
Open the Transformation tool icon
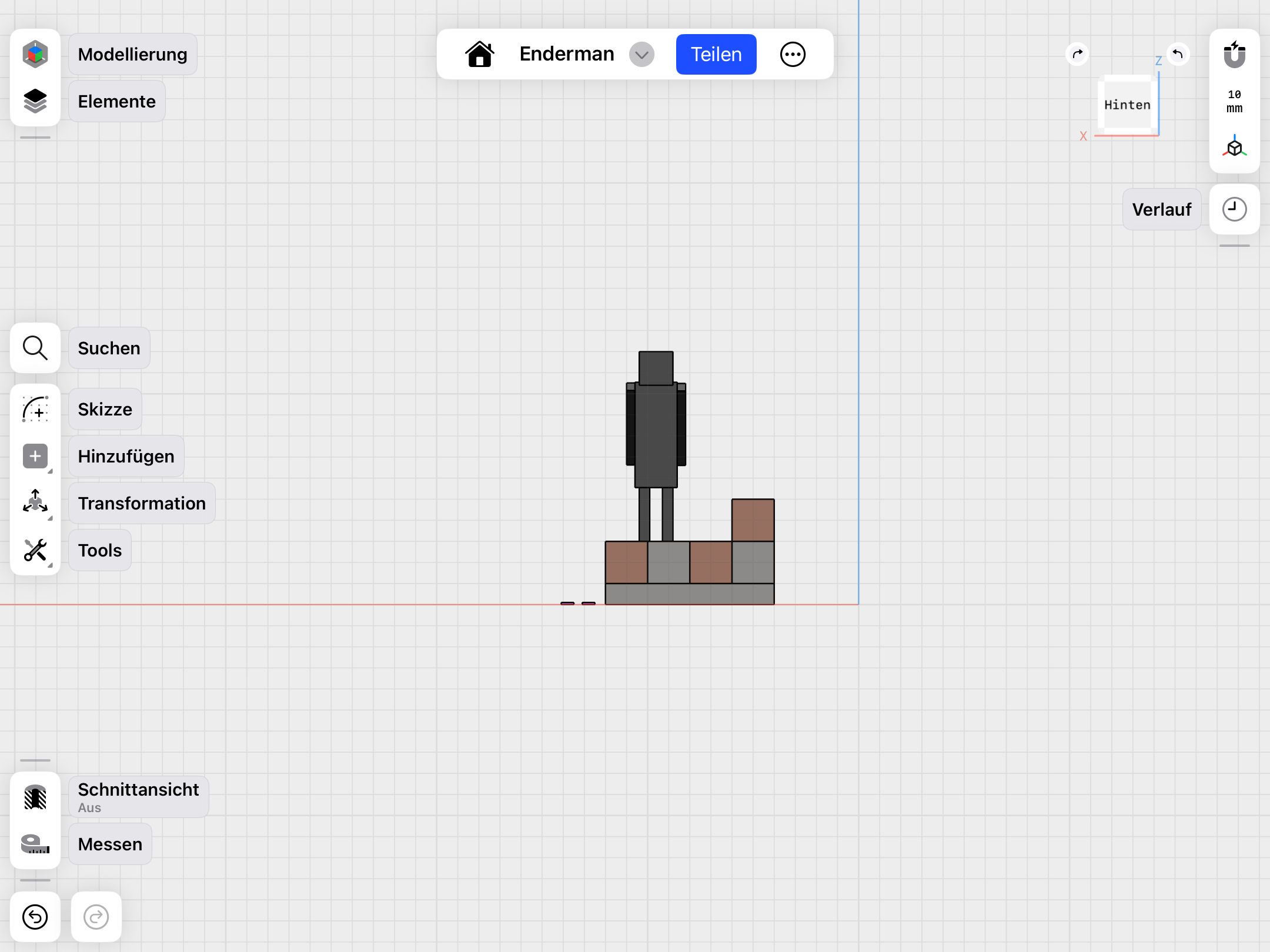[x=35, y=502]
